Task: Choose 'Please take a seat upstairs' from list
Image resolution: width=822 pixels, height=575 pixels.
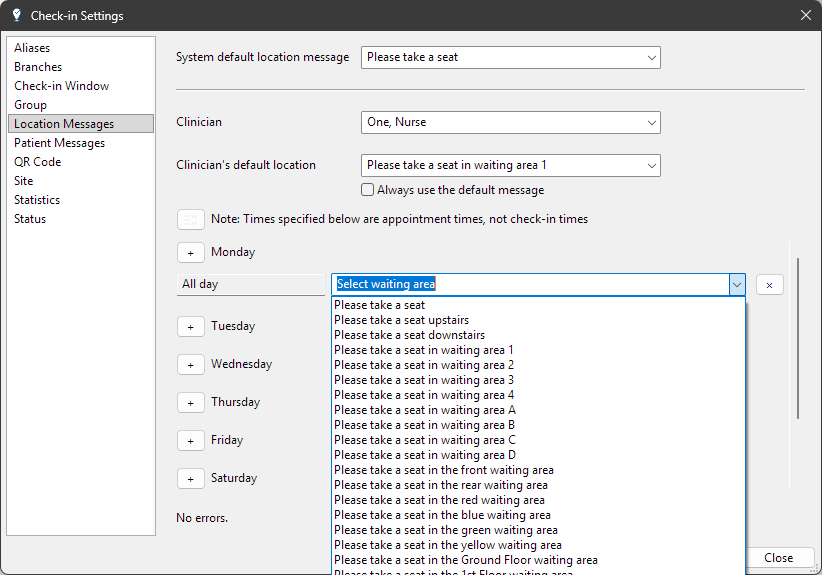Action: (401, 320)
